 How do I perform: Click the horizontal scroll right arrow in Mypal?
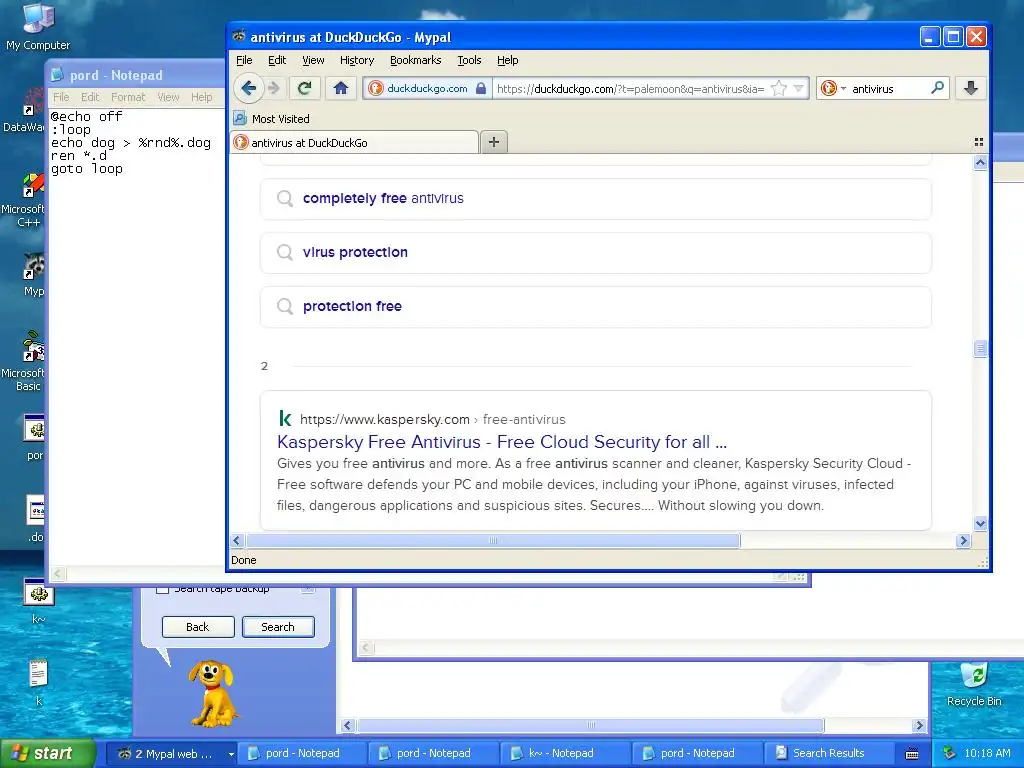(963, 541)
